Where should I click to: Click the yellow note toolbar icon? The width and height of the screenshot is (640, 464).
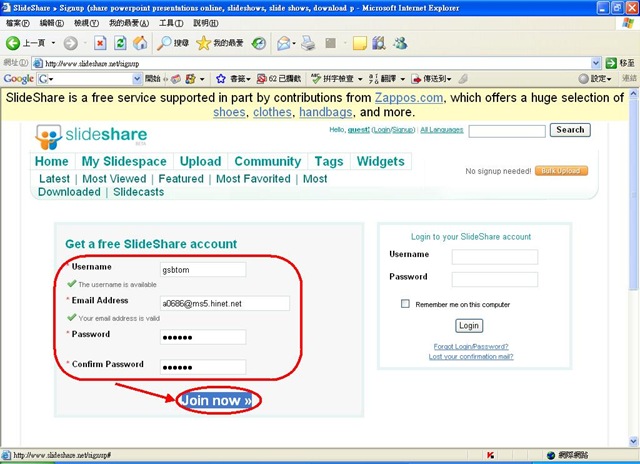[360, 43]
